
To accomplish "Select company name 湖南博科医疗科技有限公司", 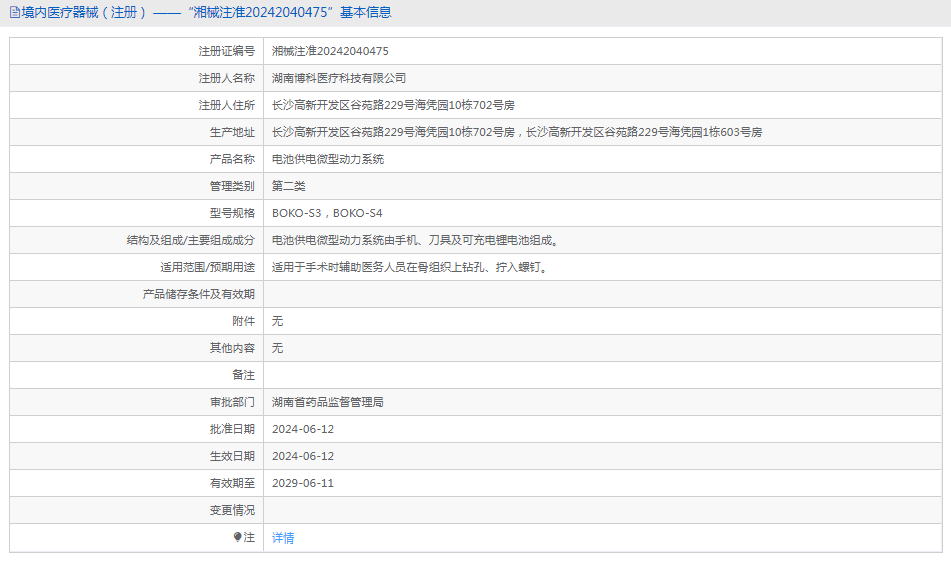I will click(339, 78).
